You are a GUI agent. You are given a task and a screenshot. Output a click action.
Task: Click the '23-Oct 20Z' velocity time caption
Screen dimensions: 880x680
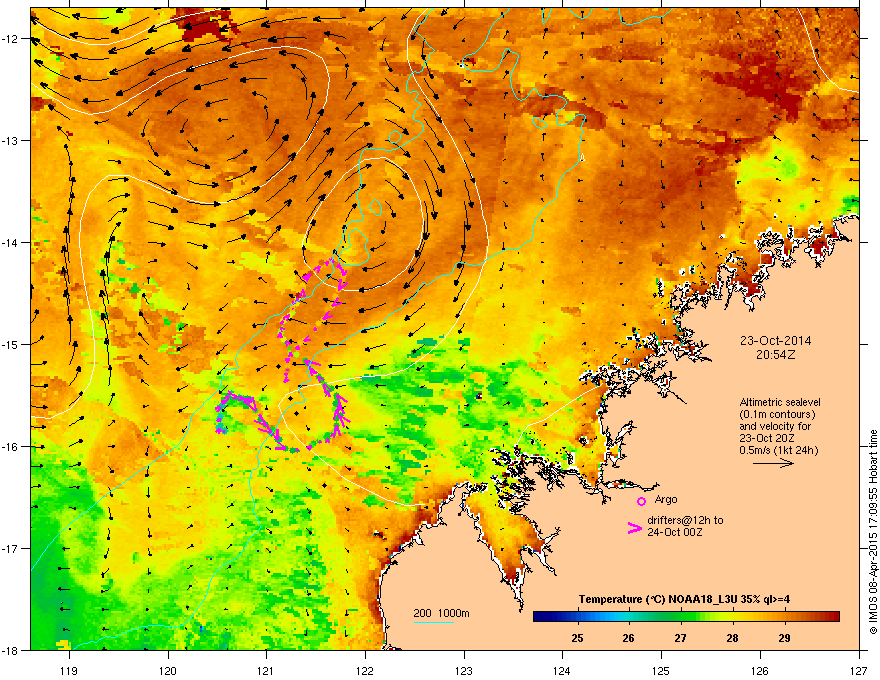tap(764, 438)
